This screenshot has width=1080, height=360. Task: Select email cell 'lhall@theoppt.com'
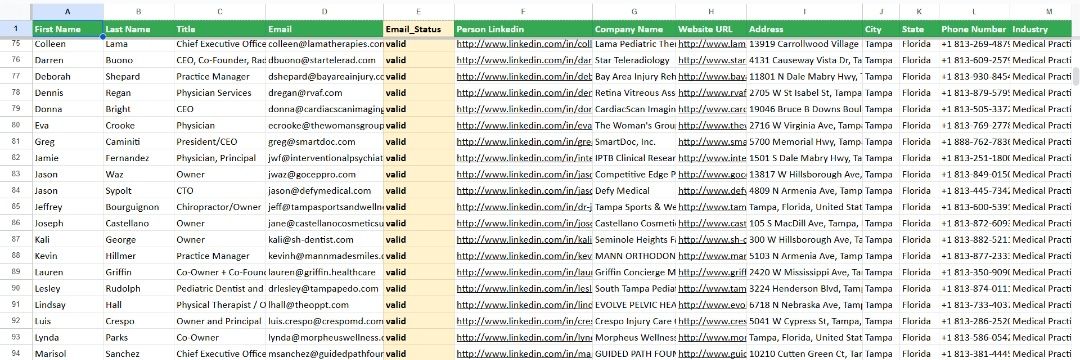tap(324, 305)
